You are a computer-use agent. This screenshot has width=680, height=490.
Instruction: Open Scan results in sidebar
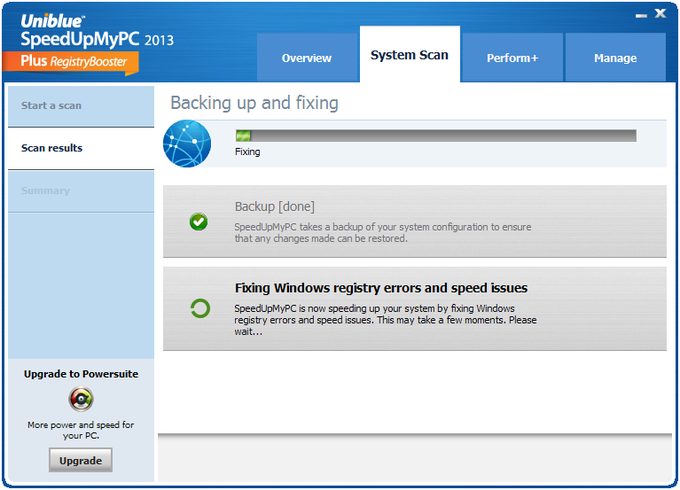[81, 148]
